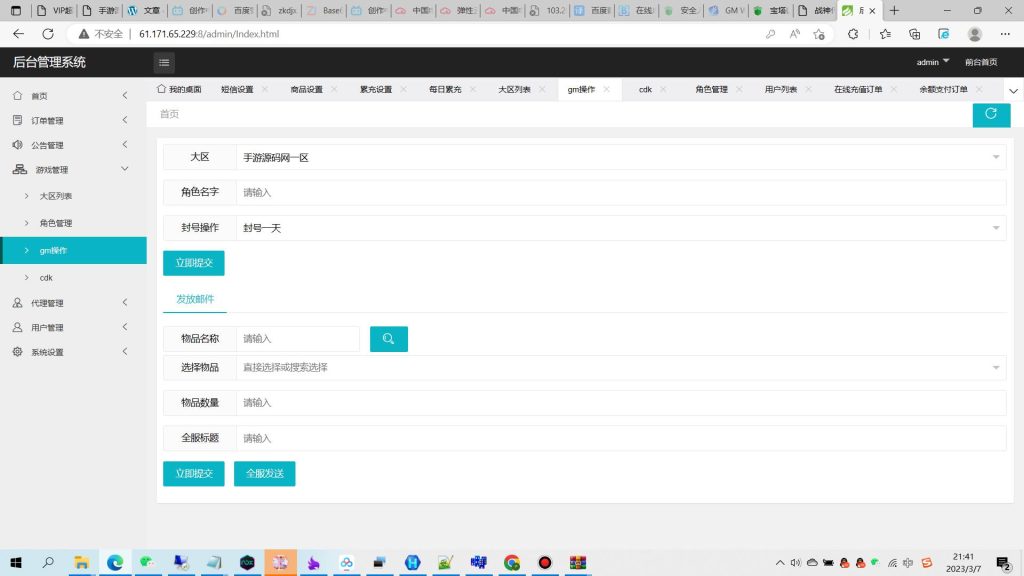Open 系统设置 in the sidebar
The image size is (1024, 576).
coord(47,352)
